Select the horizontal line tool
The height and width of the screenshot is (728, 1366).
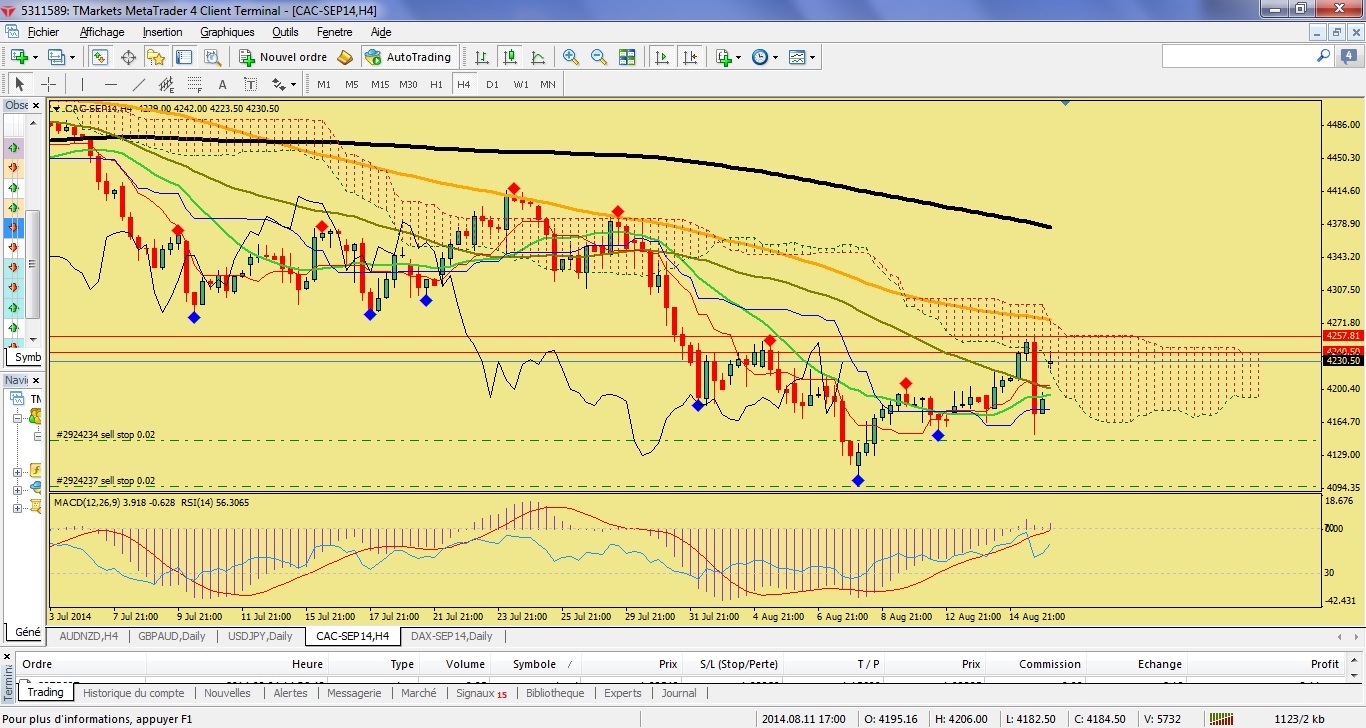(x=110, y=84)
